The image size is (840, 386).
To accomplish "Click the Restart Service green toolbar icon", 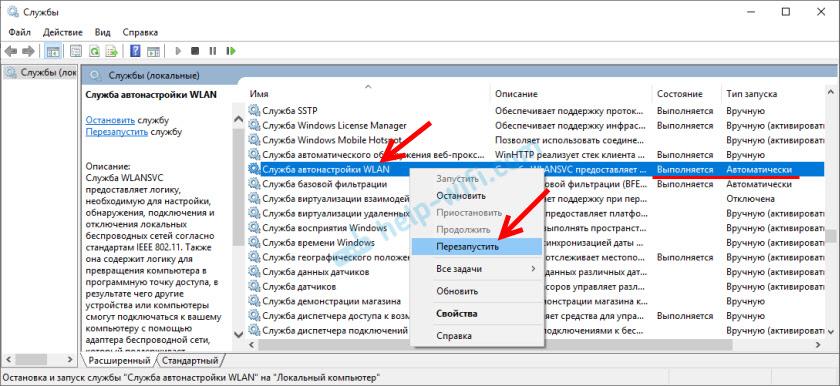I will pos(231,51).
